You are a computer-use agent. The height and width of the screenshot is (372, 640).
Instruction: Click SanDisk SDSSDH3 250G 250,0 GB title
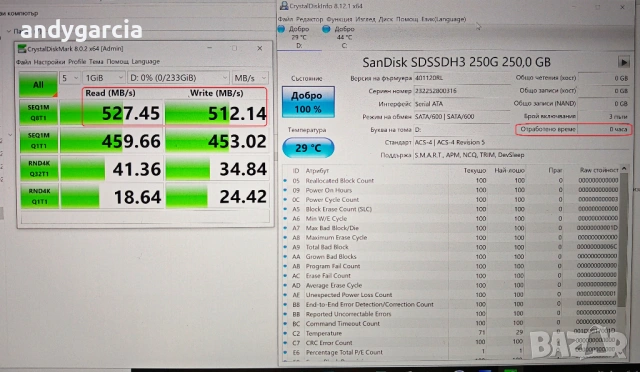[x=456, y=62]
